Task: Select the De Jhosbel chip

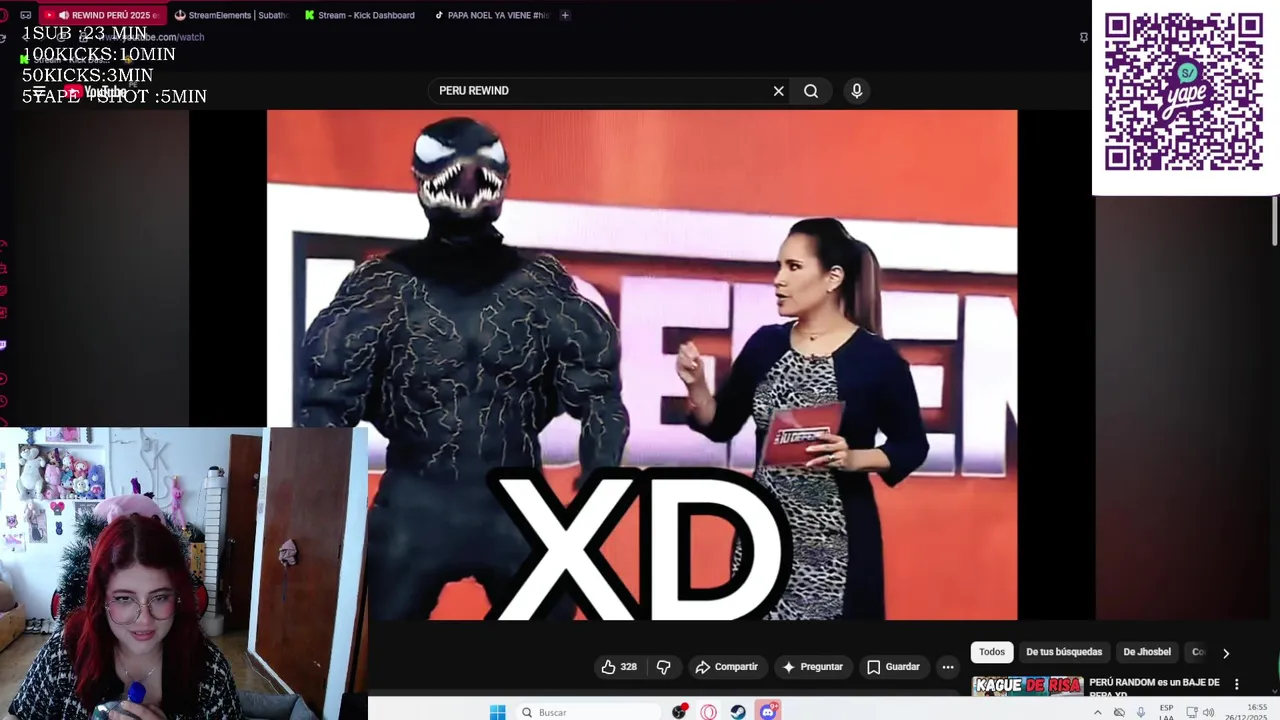Action: coord(1147,652)
